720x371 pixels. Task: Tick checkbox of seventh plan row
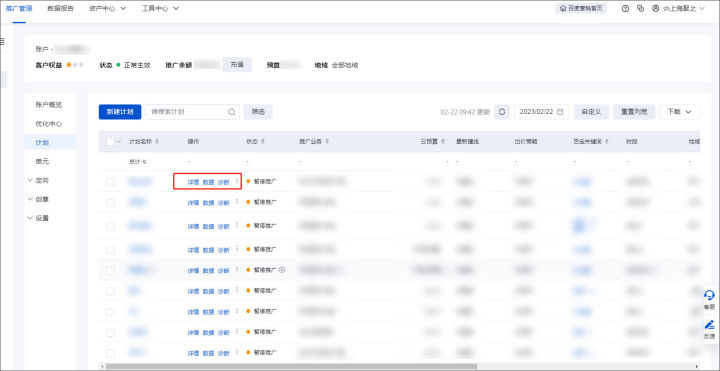click(x=110, y=312)
